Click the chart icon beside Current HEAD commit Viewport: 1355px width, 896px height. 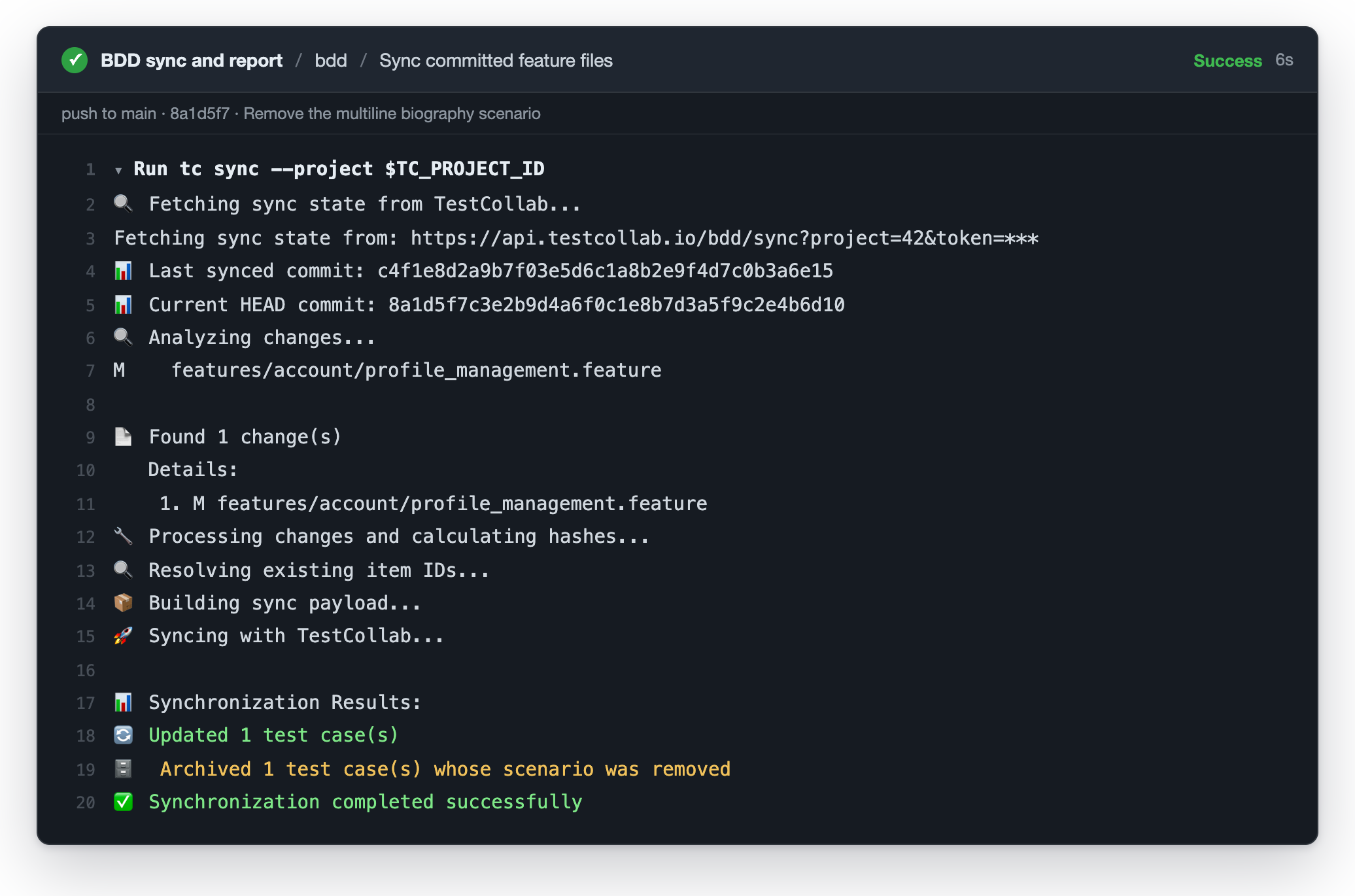click(123, 305)
